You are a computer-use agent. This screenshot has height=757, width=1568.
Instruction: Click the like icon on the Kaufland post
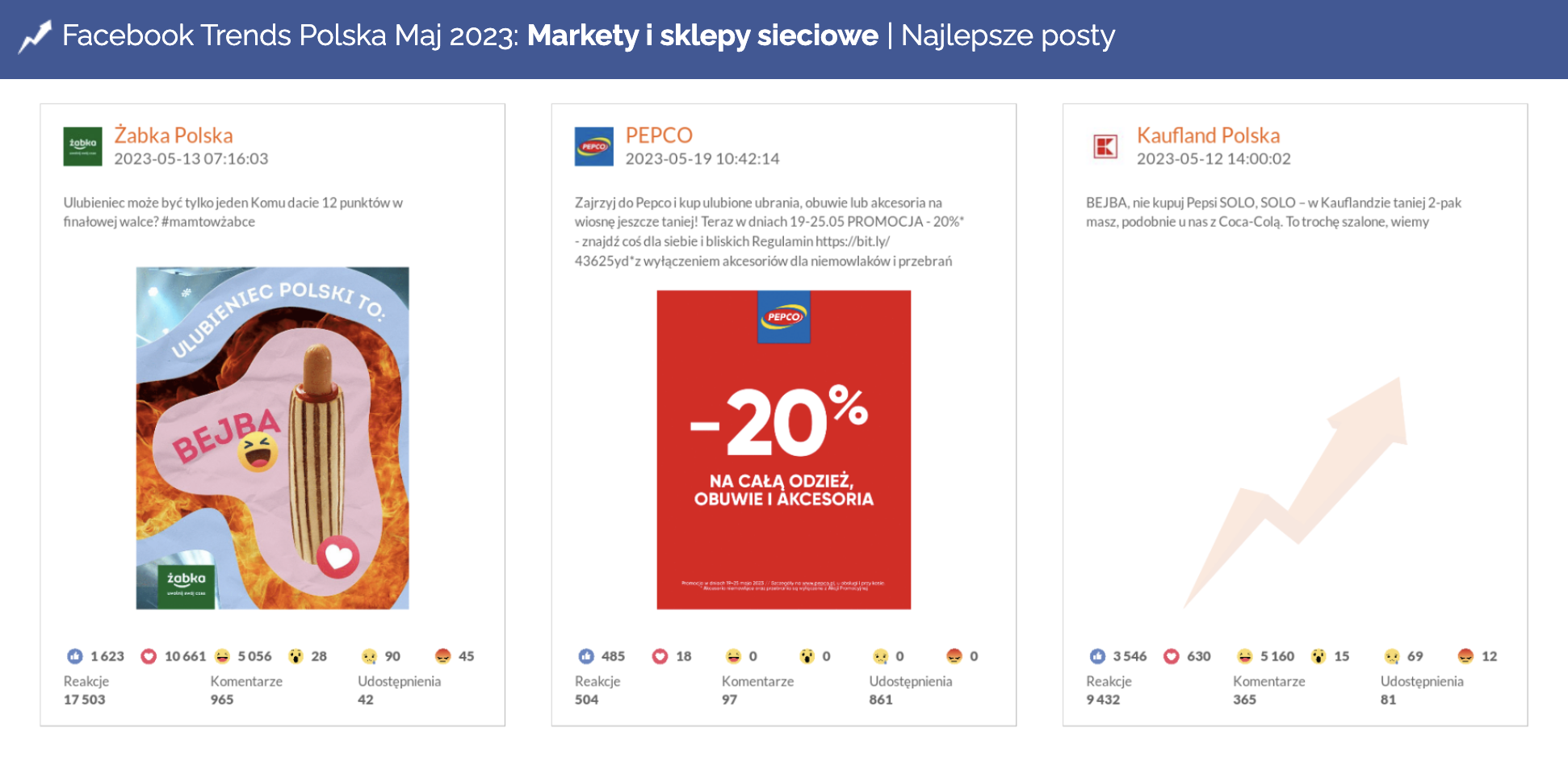pos(1097,656)
